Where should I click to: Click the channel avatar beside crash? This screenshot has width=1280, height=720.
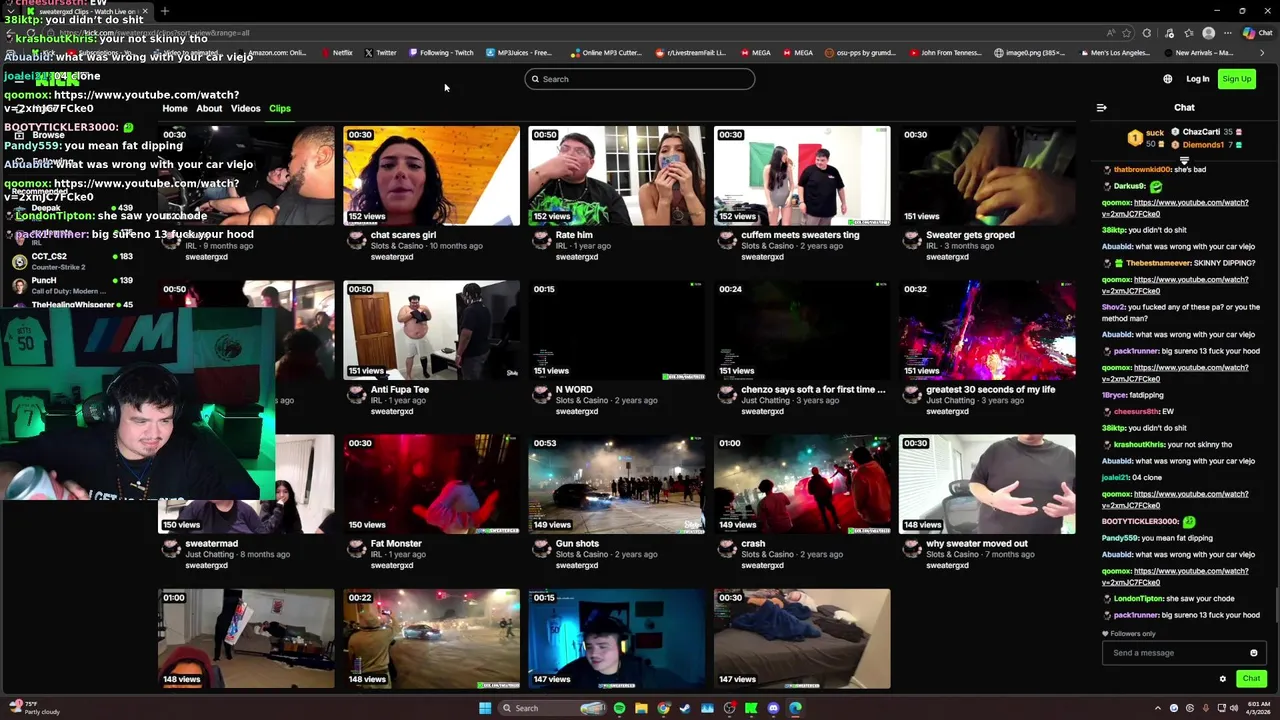(x=727, y=549)
